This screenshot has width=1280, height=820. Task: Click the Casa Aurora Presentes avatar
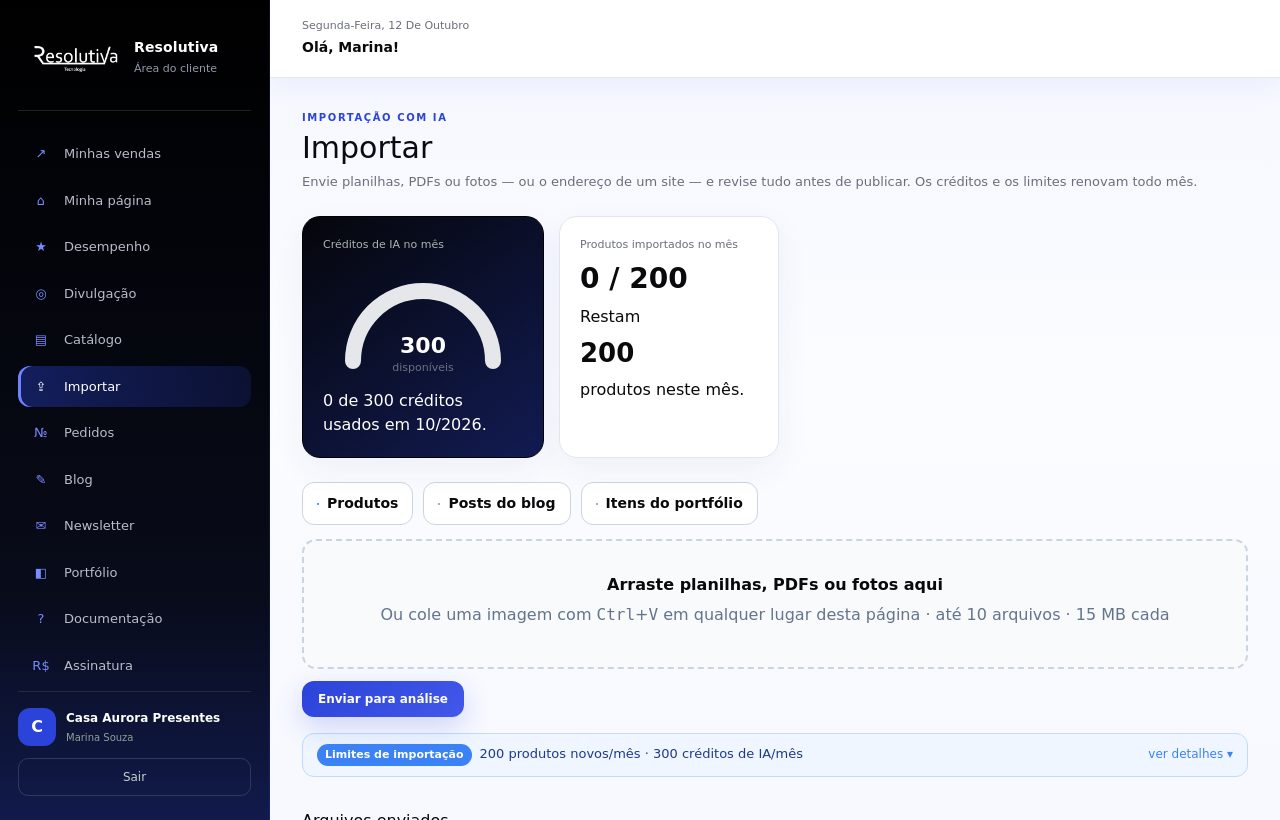point(37,727)
